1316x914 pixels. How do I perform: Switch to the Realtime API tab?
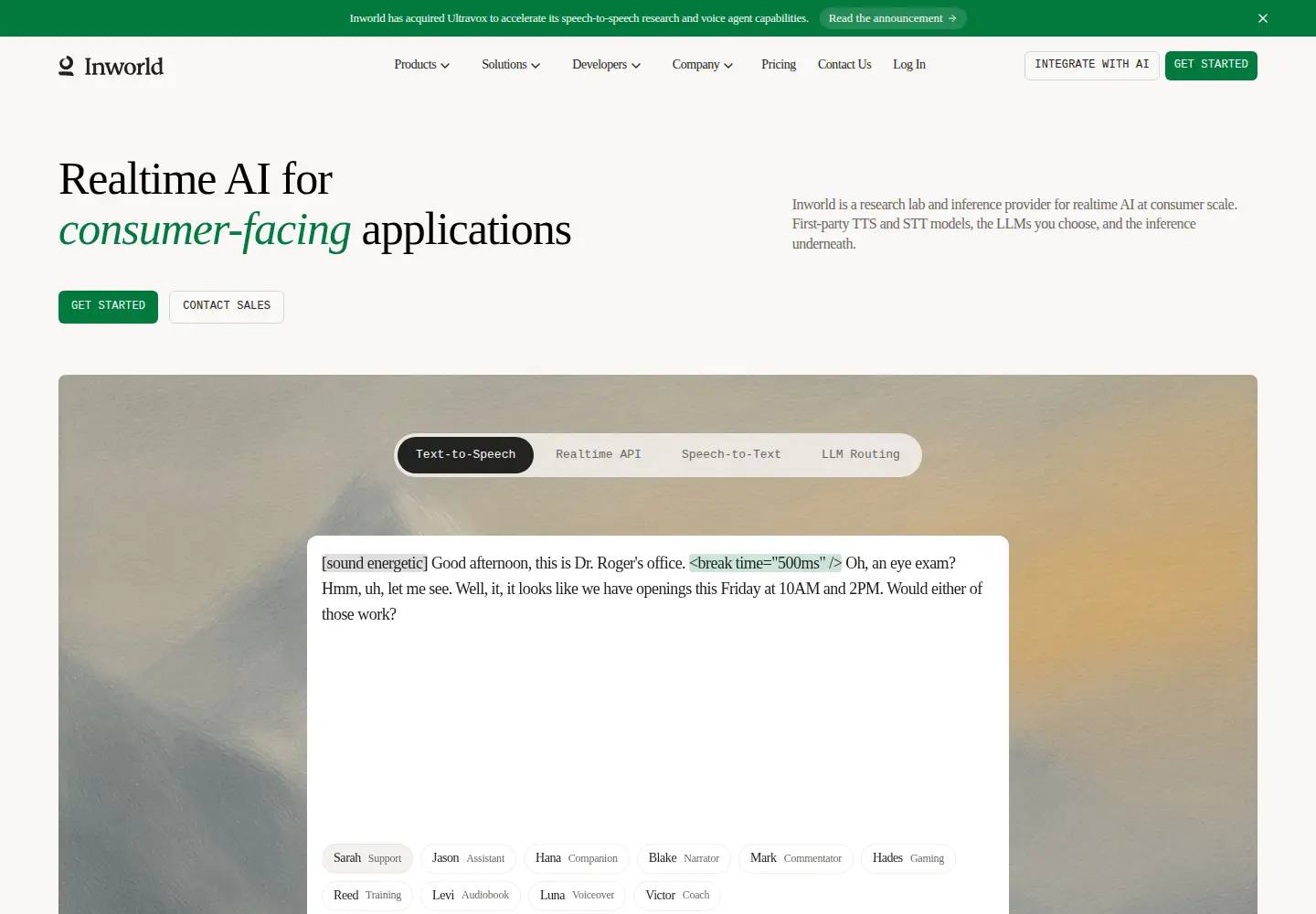[599, 454]
